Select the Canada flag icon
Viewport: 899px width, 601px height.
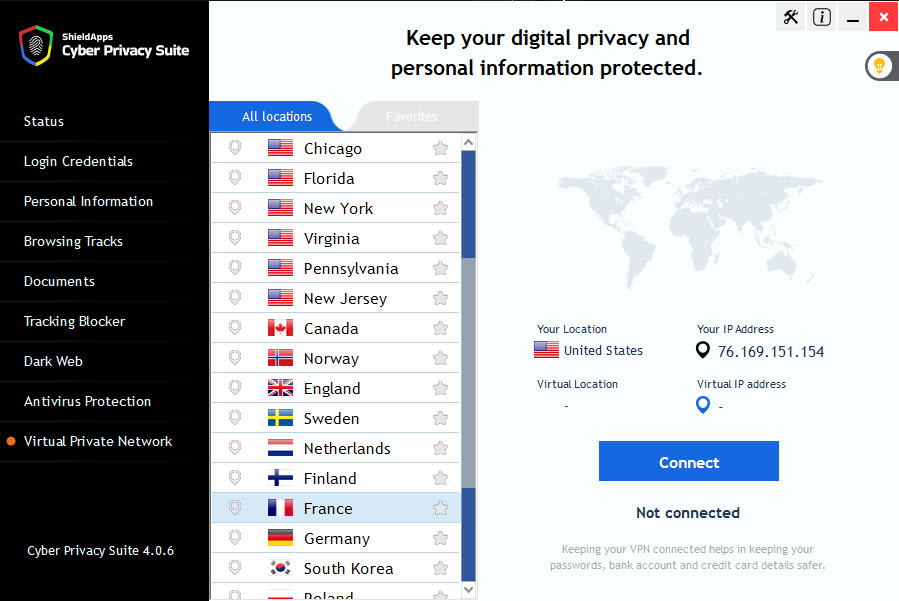point(280,328)
